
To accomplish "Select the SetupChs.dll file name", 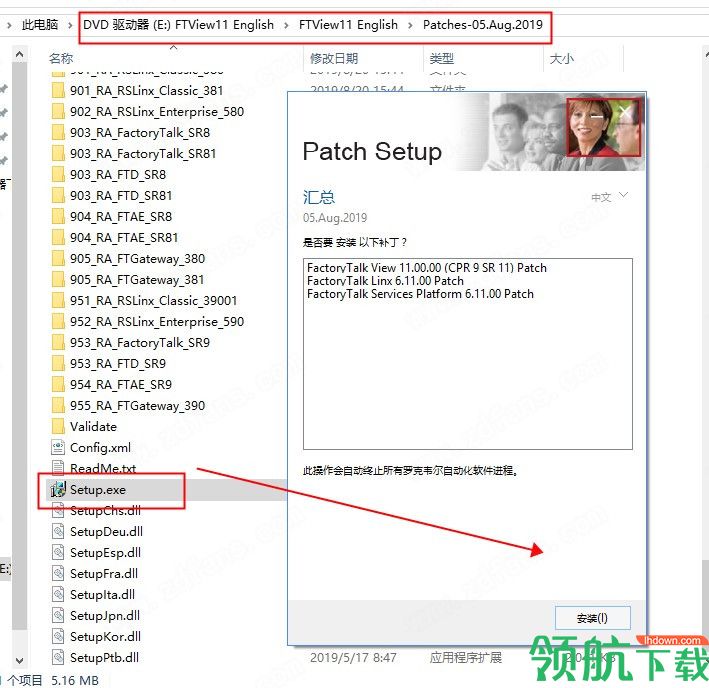I will pos(105,510).
